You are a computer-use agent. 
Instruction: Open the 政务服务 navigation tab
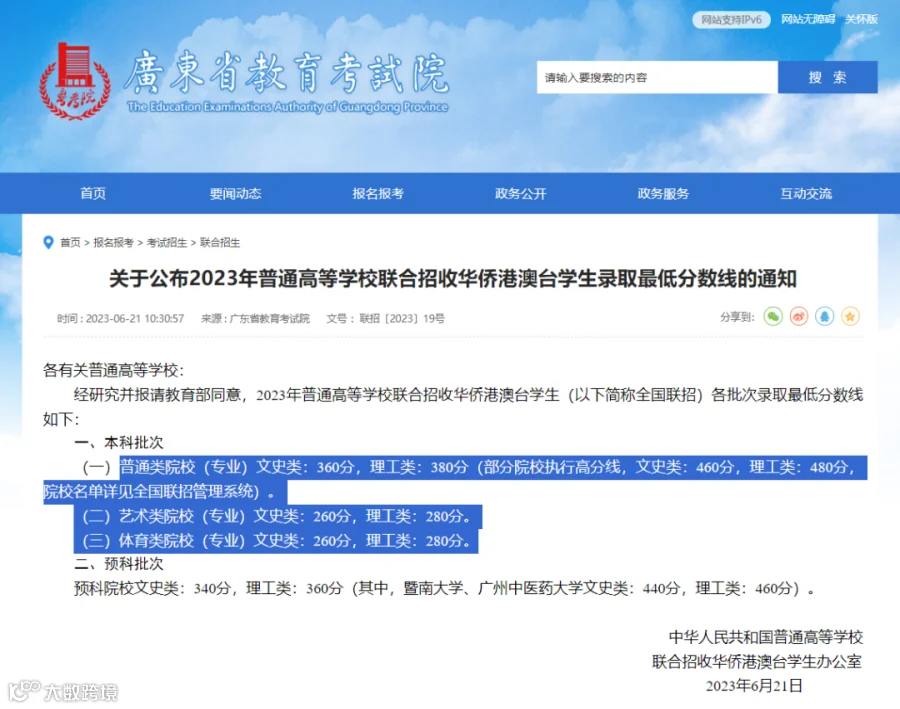[x=663, y=193]
